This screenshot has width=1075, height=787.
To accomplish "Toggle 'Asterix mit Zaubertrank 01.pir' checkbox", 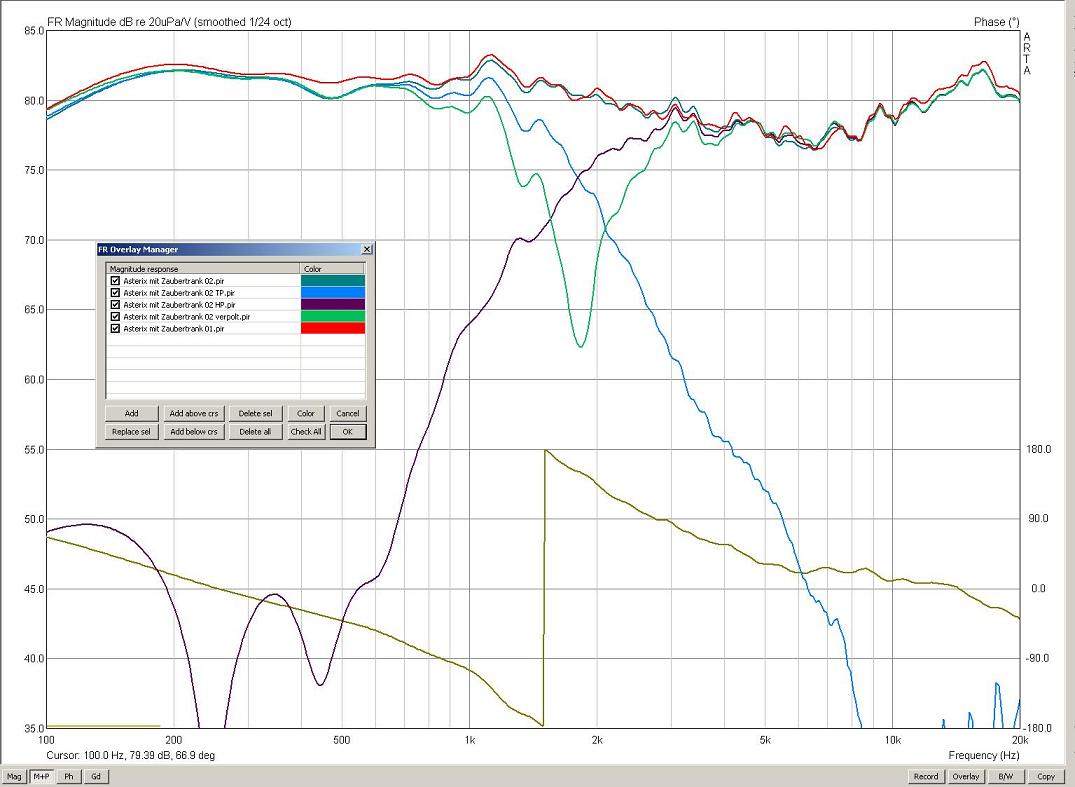I will coord(116,328).
